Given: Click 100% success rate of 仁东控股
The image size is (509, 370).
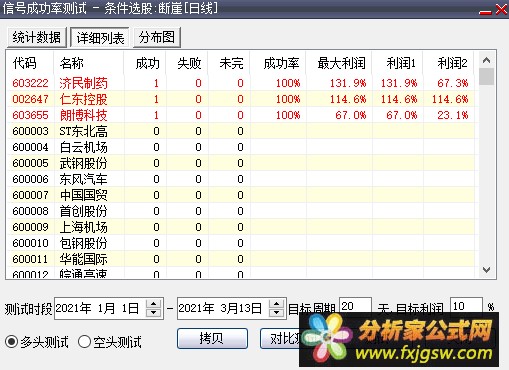Looking at the screenshot, I should click(x=288, y=99).
